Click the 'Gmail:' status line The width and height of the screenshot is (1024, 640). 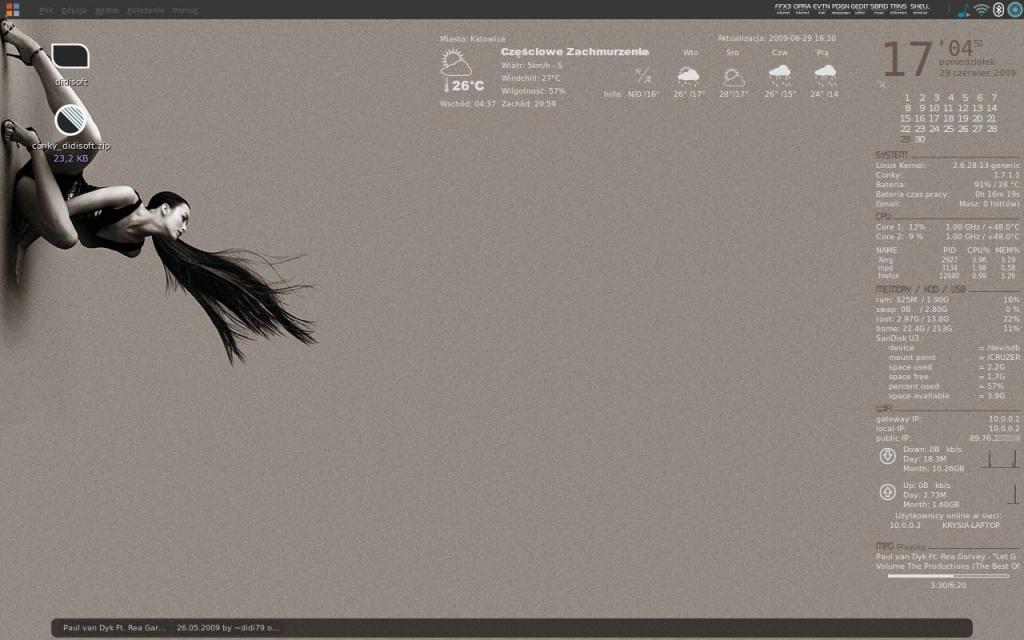948,204
